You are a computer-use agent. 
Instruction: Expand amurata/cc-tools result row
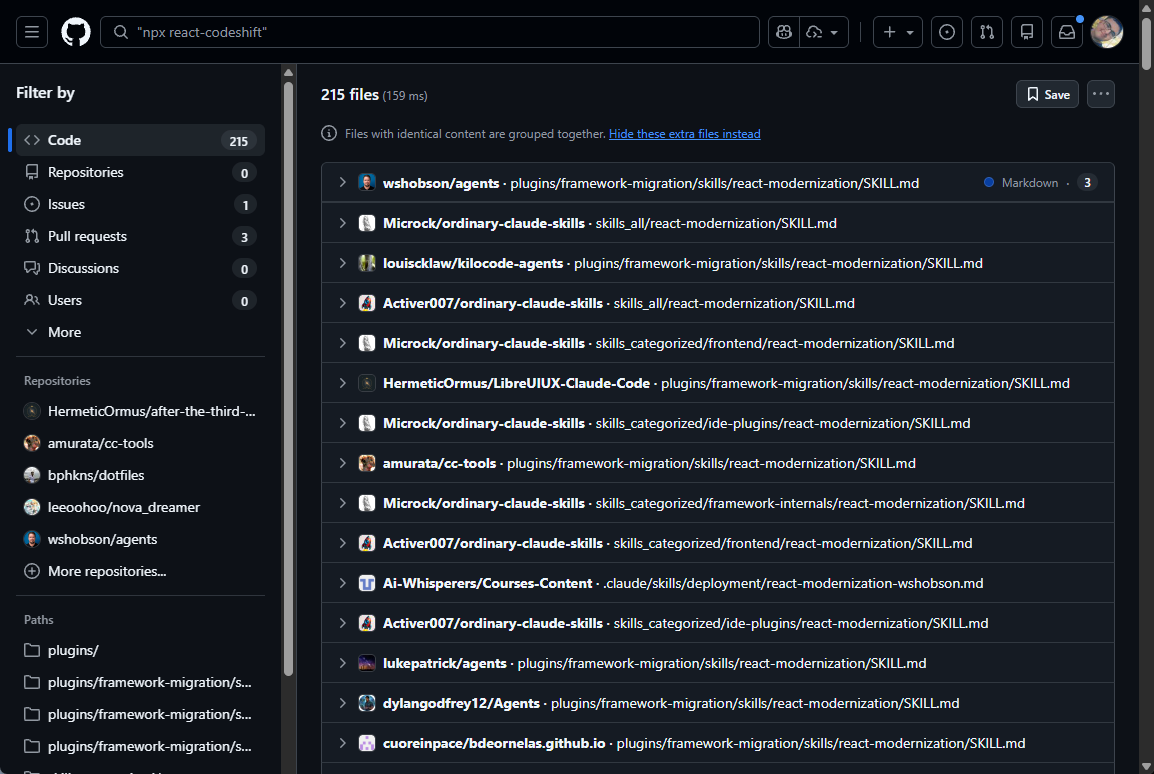[x=342, y=463]
